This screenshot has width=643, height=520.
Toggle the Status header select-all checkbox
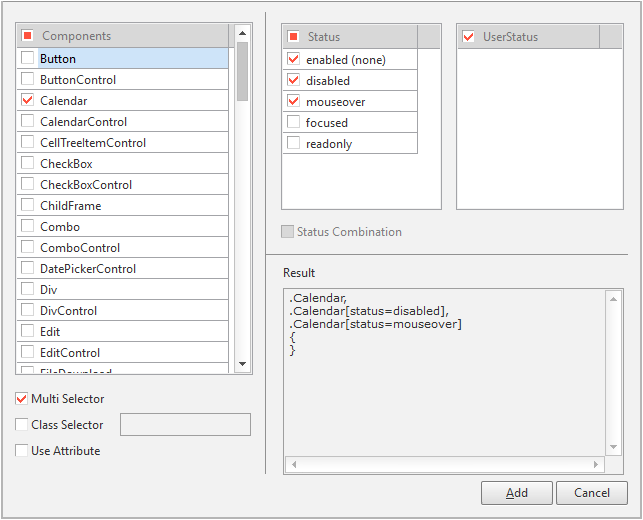[294, 38]
